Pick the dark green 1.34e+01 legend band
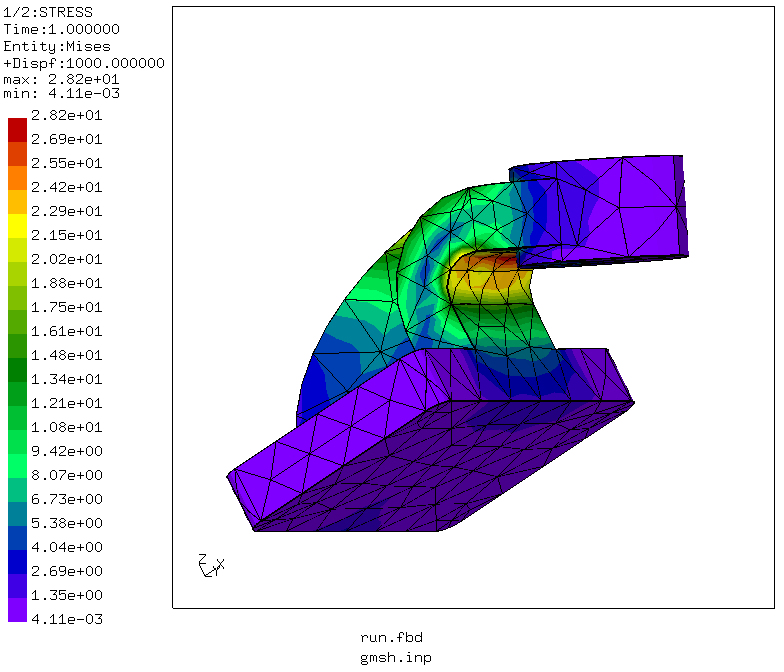 tap(18, 370)
